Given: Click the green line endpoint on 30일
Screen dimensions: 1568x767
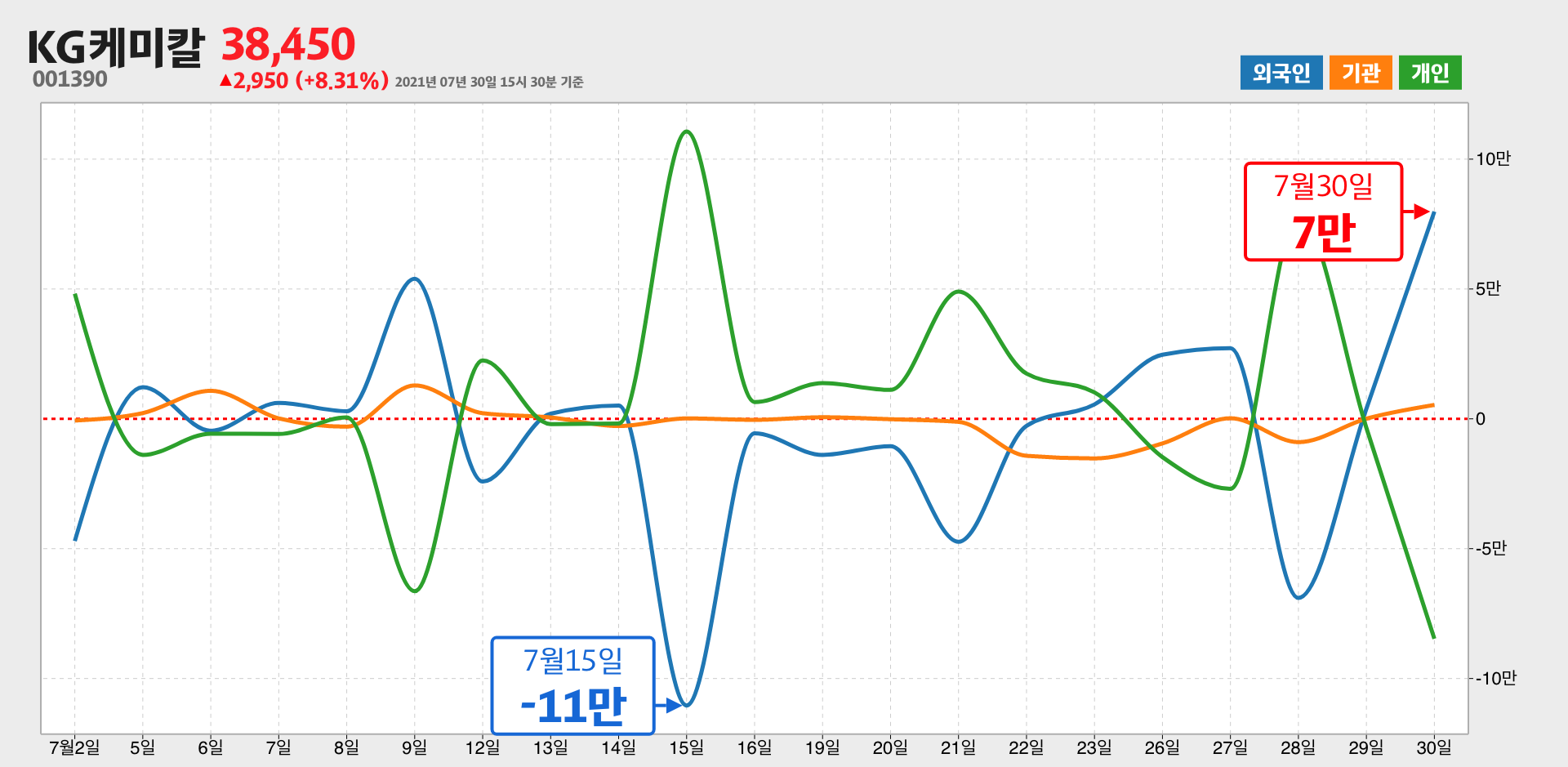Looking at the screenshot, I should (1434, 637).
